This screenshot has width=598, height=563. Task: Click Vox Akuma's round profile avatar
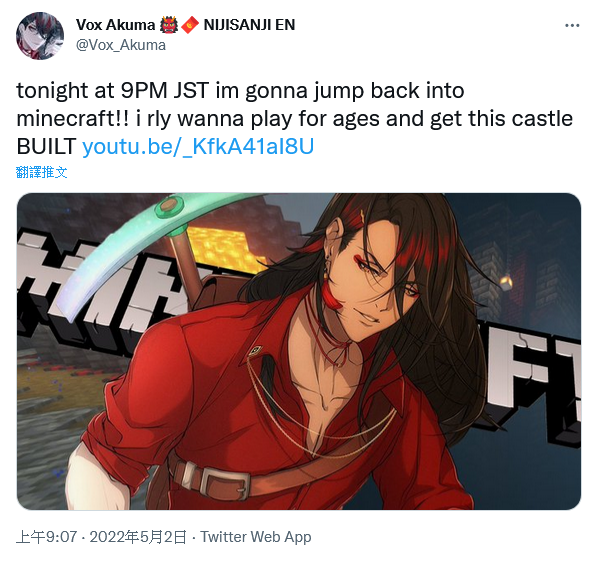click(40, 36)
